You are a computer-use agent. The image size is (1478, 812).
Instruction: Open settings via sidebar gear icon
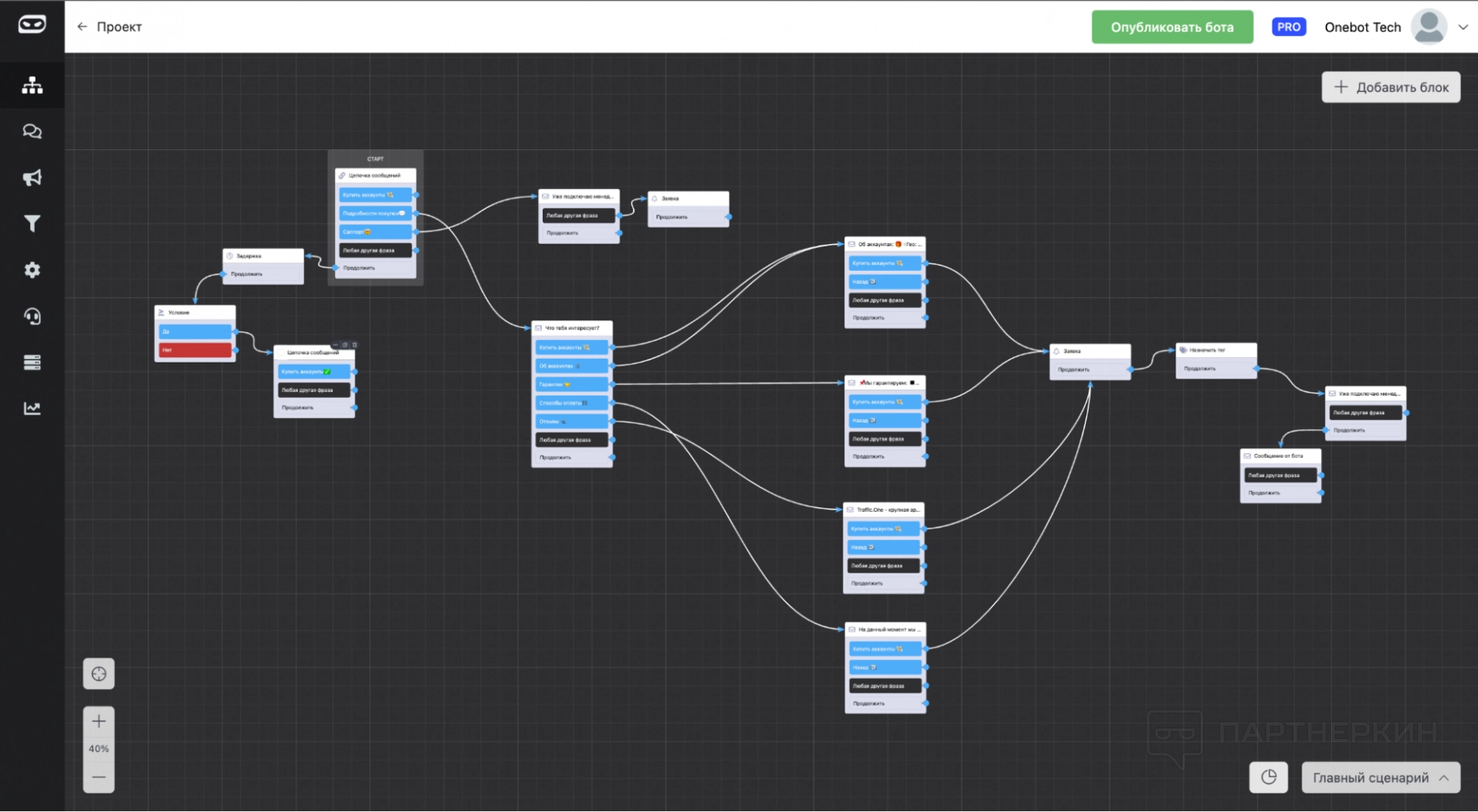pyautogui.click(x=32, y=270)
